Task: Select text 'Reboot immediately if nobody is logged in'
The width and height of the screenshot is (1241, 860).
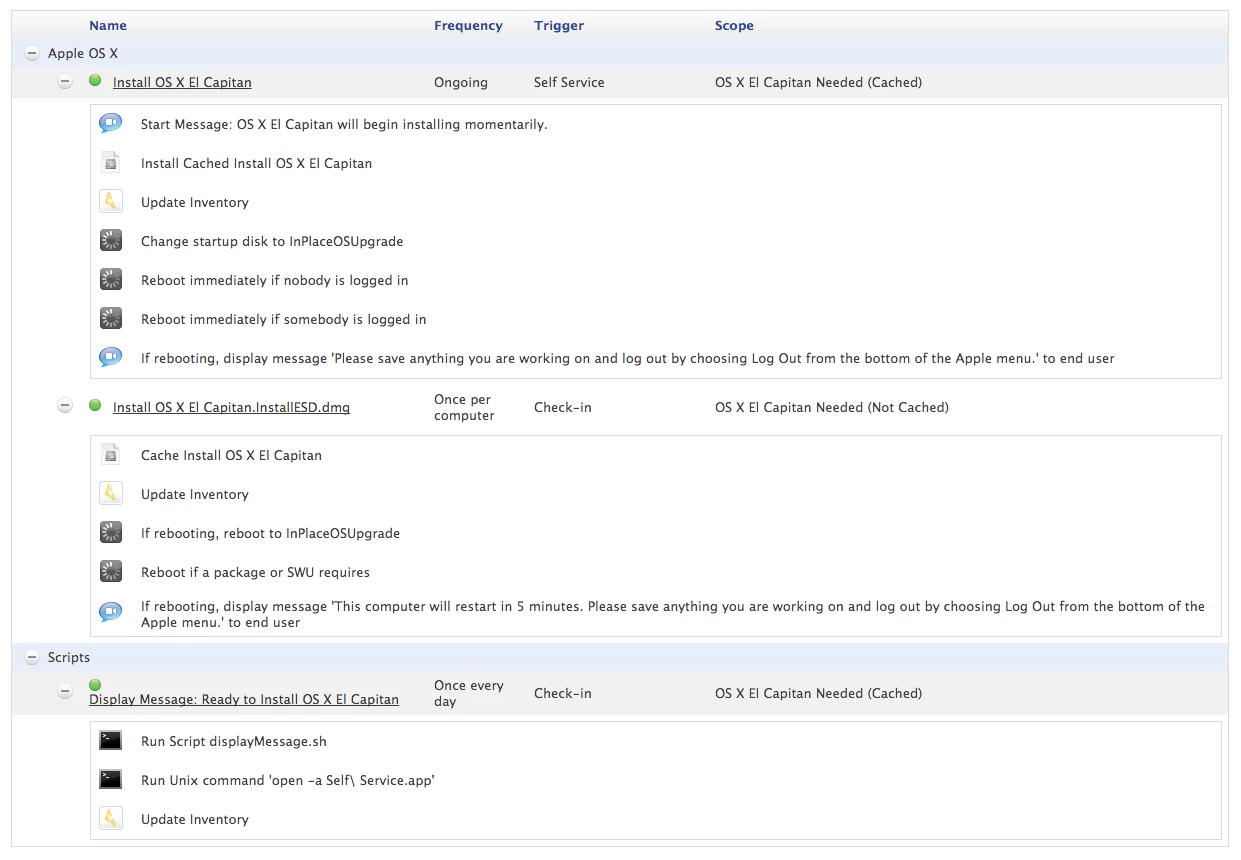Action: [274, 281]
